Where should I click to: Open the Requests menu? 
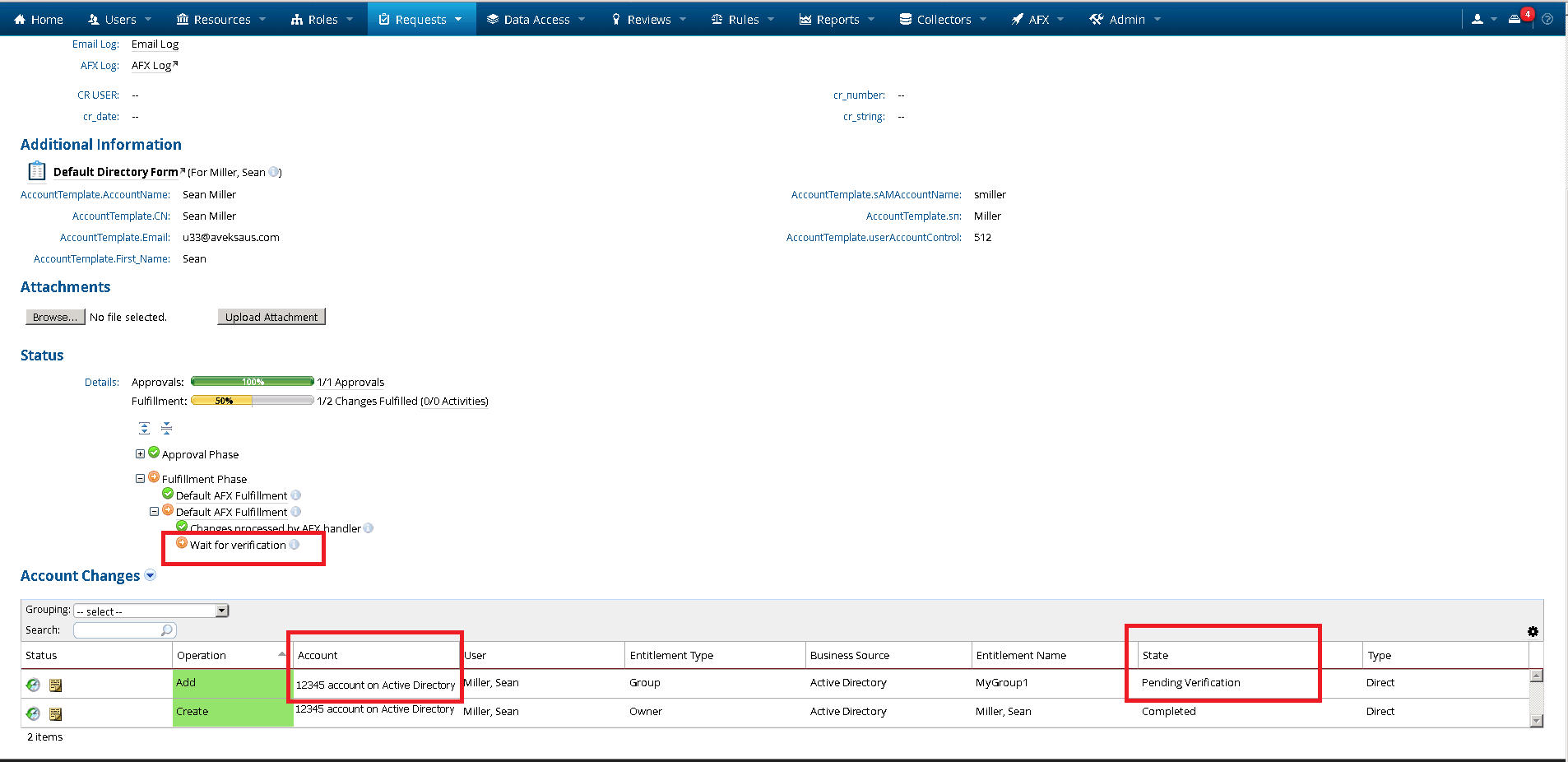coord(420,19)
